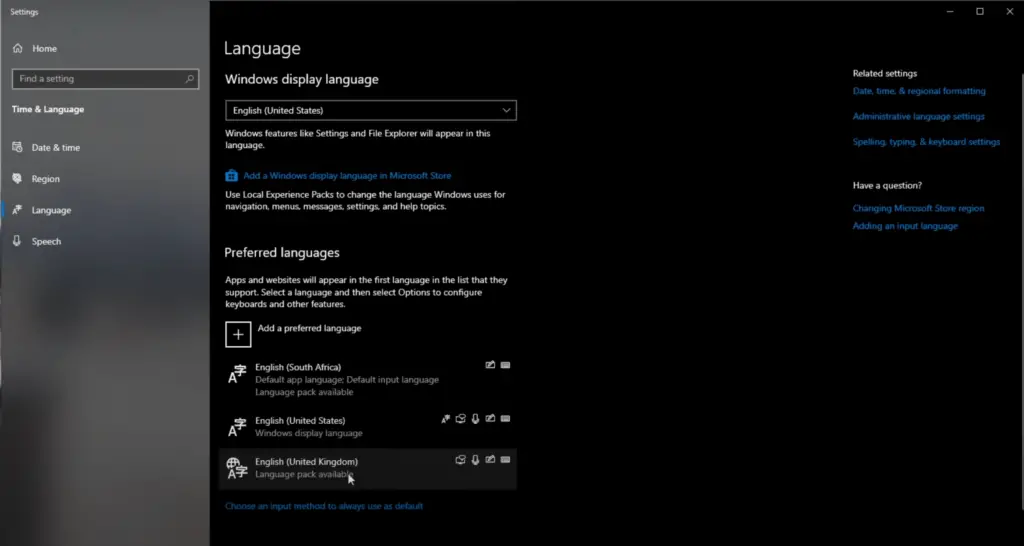Maximize the Settings window
Viewport: 1024px width, 546px height.
[x=980, y=12]
